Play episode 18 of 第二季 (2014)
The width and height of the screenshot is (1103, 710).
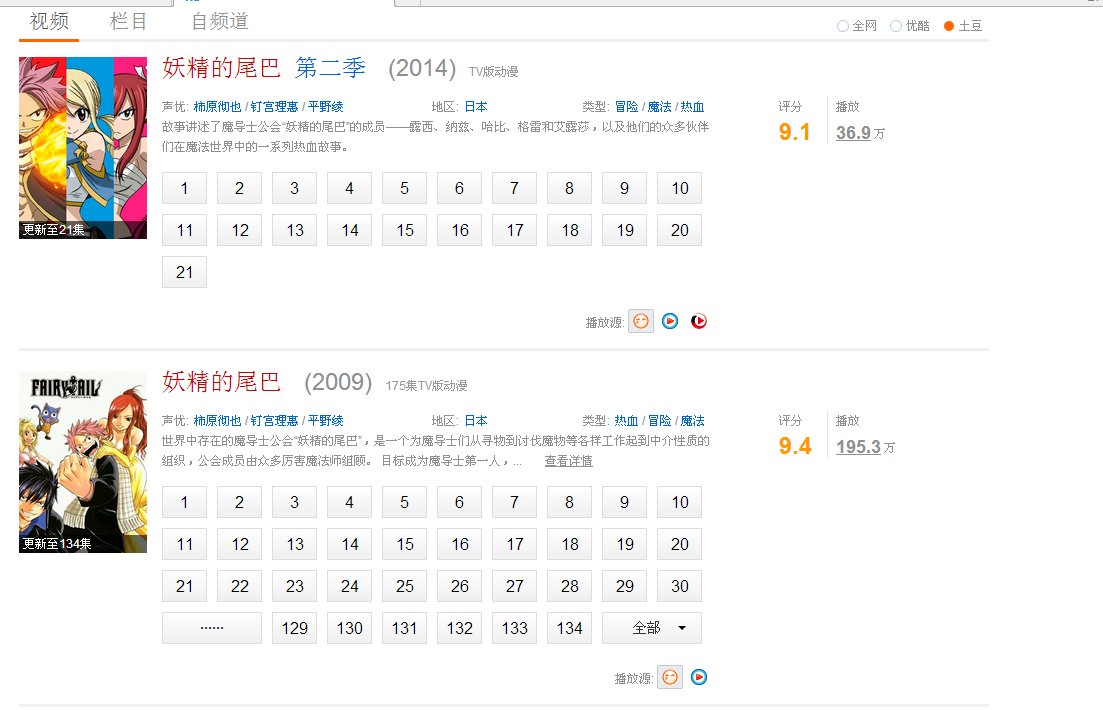pos(570,230)
